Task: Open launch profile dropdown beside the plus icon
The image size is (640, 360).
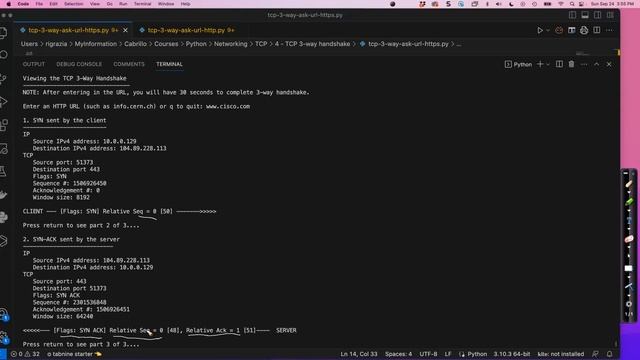Action: (x=548, y=64)
